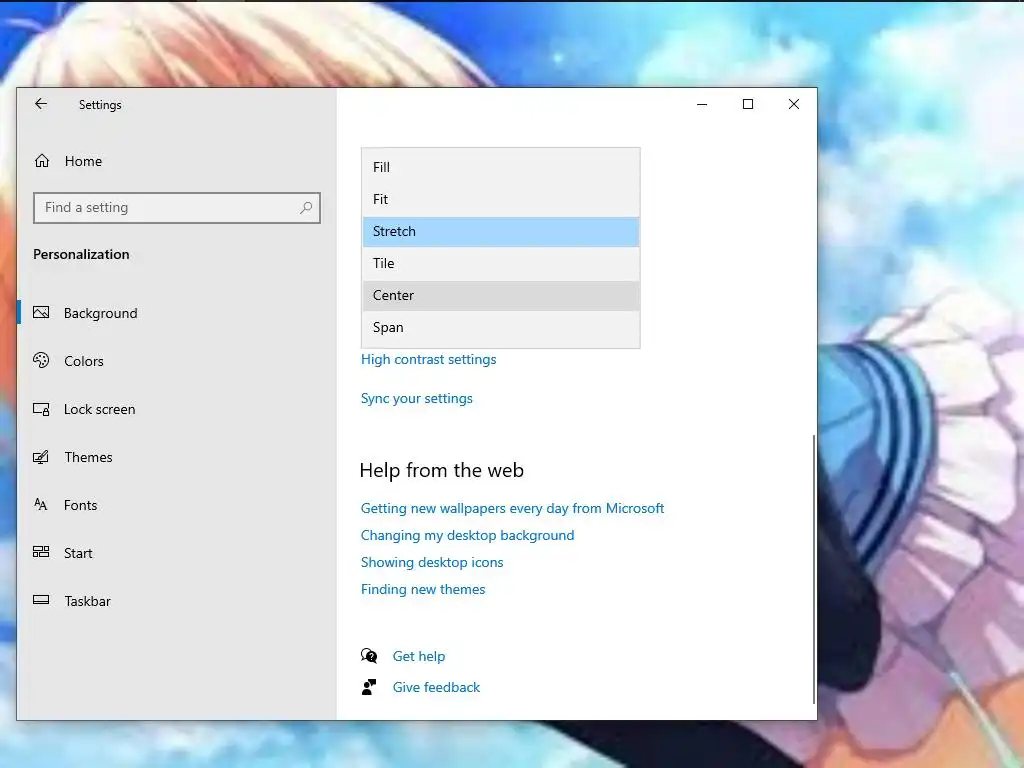Image resolution: width=1024 pixels, height=768 pixels.
Task: Click the Colors palette icon
Action: coord(41,360)
